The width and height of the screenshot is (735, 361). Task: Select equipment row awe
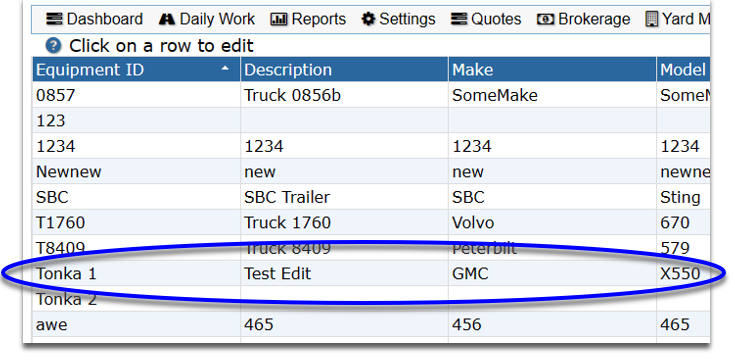pos(371,324)
